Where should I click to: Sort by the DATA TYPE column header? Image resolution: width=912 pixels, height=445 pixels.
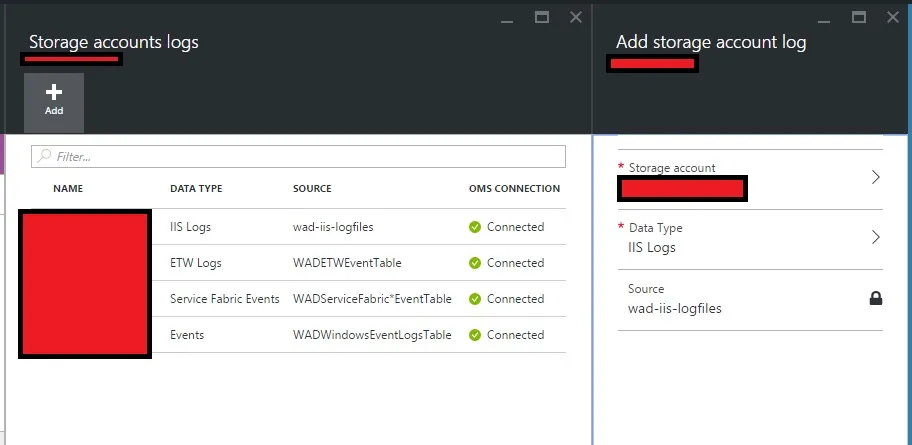196,188
